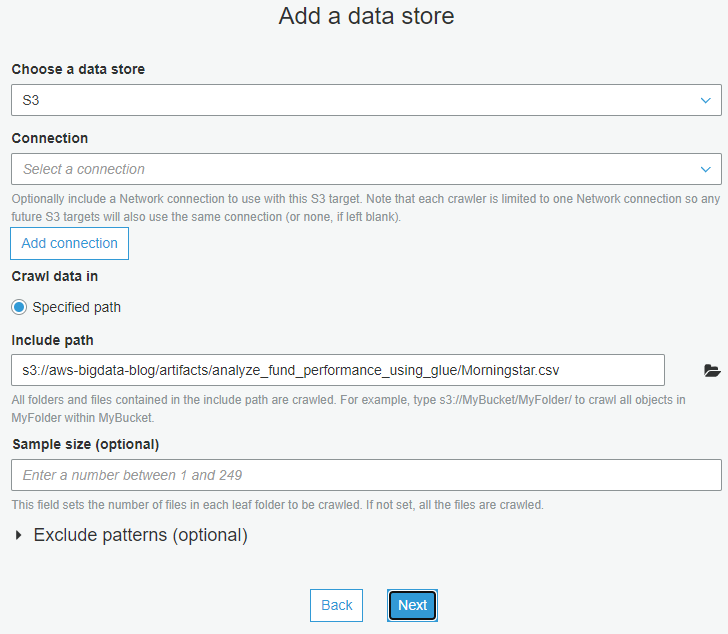Expand the "Exclude patterns (optional)" section label
The width and height of the screenshot is (728, 634).
click(x=140, y=535)
